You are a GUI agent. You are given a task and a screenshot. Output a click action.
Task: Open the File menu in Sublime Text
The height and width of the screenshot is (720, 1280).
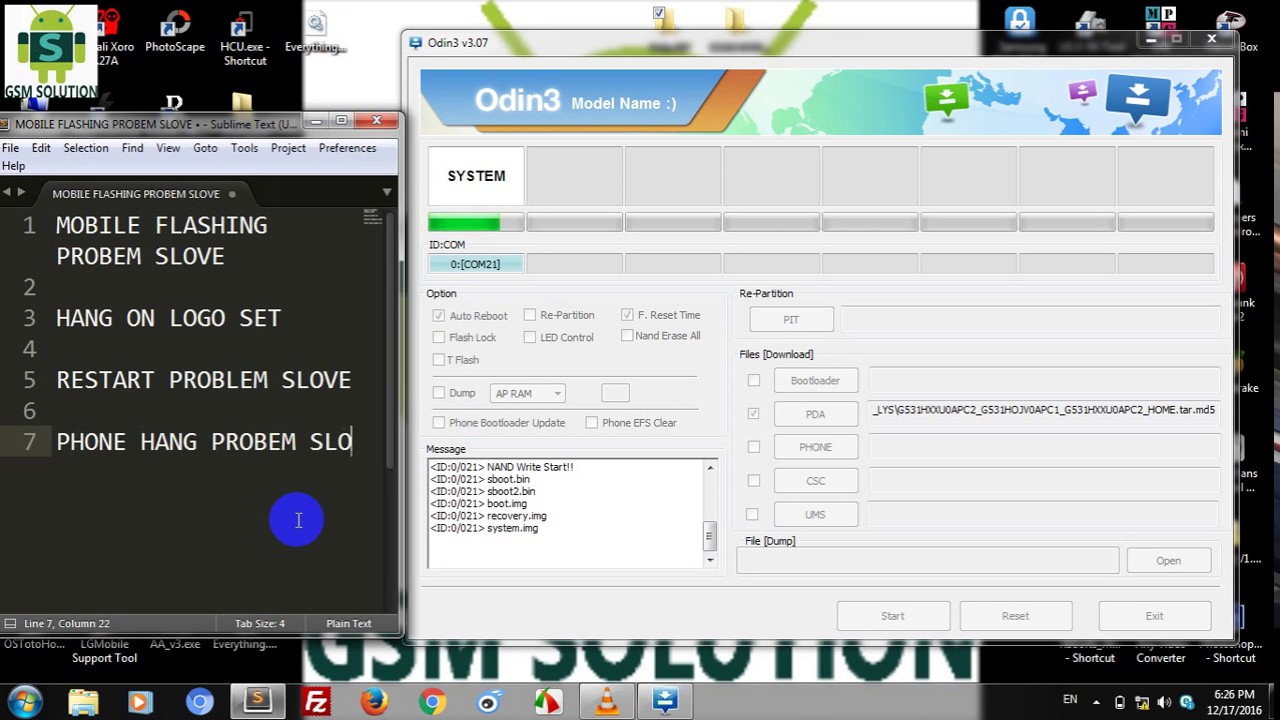coord(10,148)
